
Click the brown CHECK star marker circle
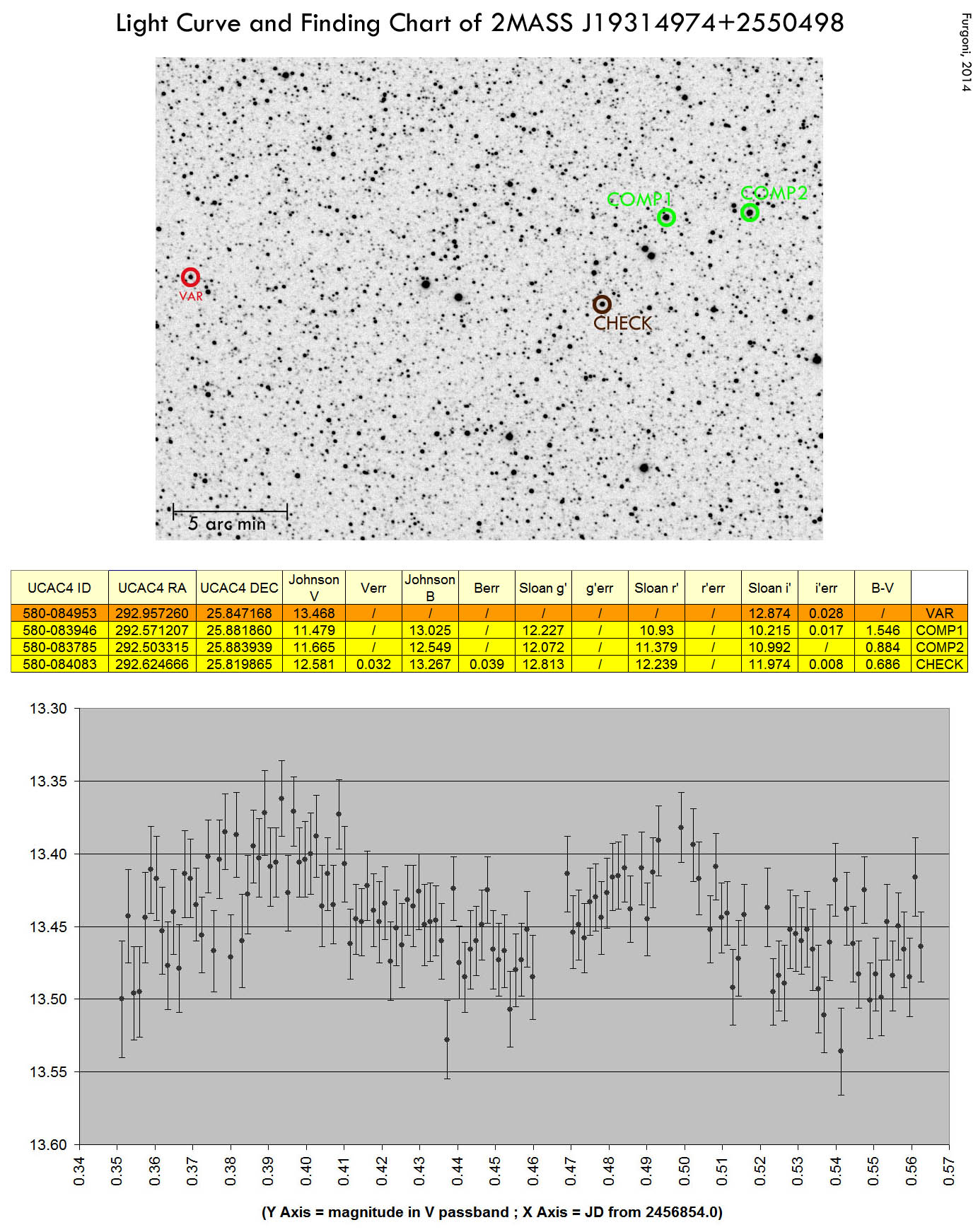tap(602, 304)
